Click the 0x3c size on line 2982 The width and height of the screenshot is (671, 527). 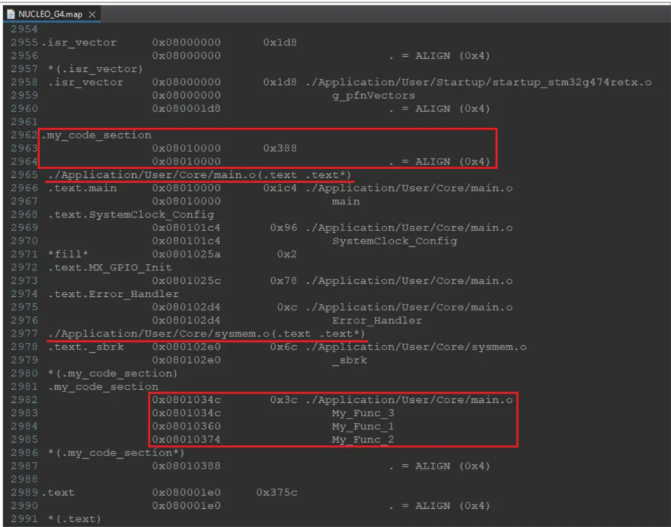(283, 400)
